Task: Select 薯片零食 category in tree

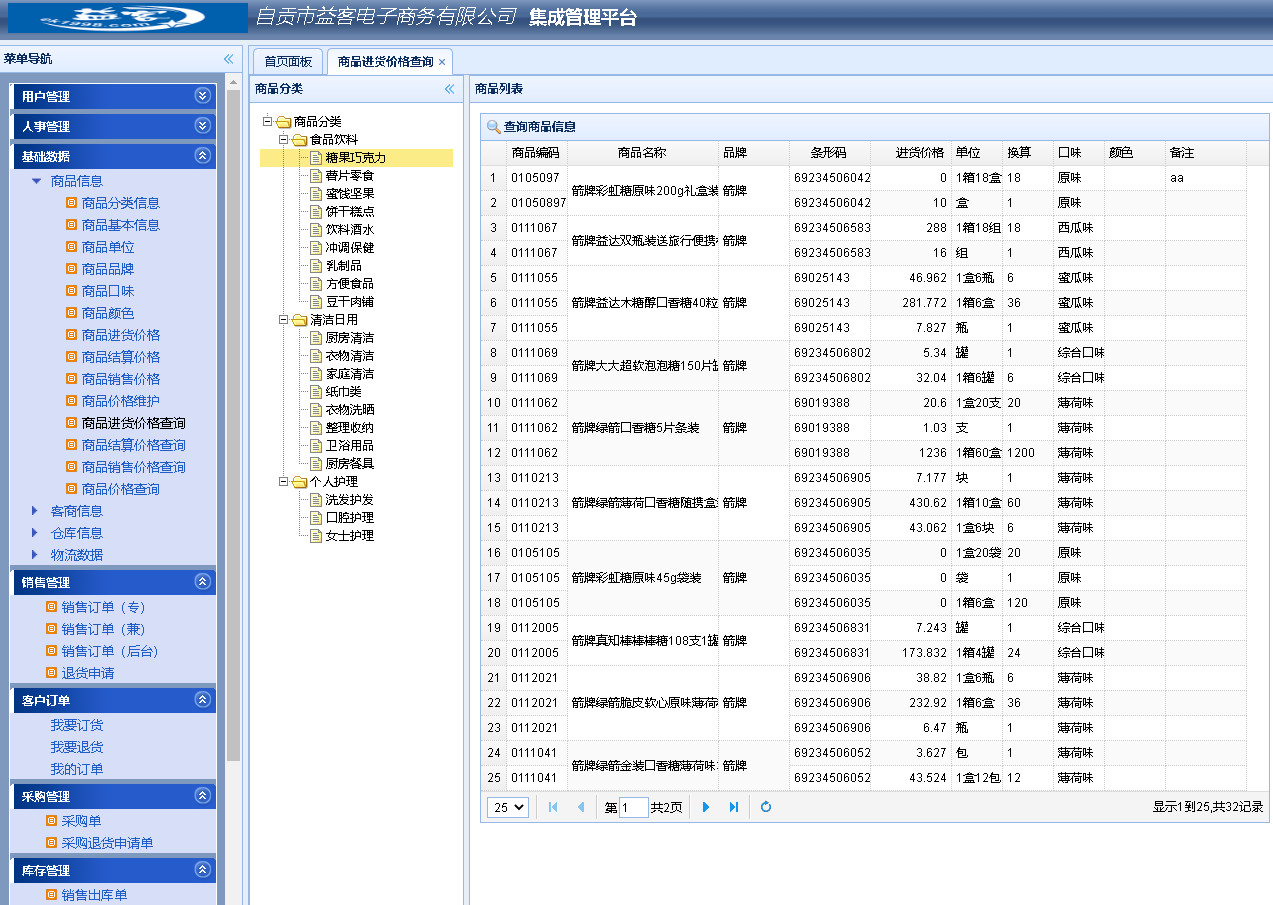Action: pos(349,176)
